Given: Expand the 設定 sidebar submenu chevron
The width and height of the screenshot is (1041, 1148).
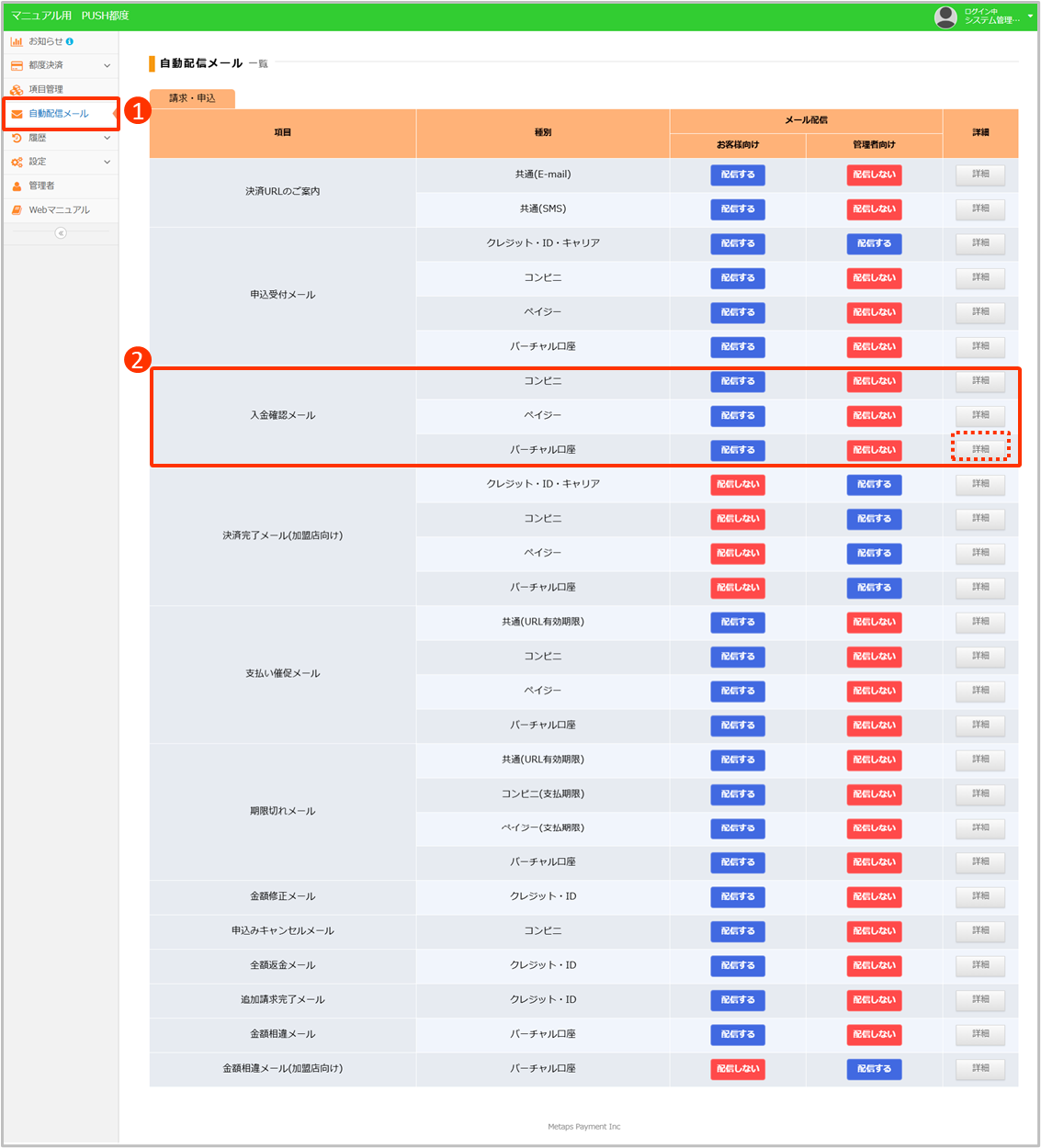Looking at the screenshot, I should [x=107, y=162].
